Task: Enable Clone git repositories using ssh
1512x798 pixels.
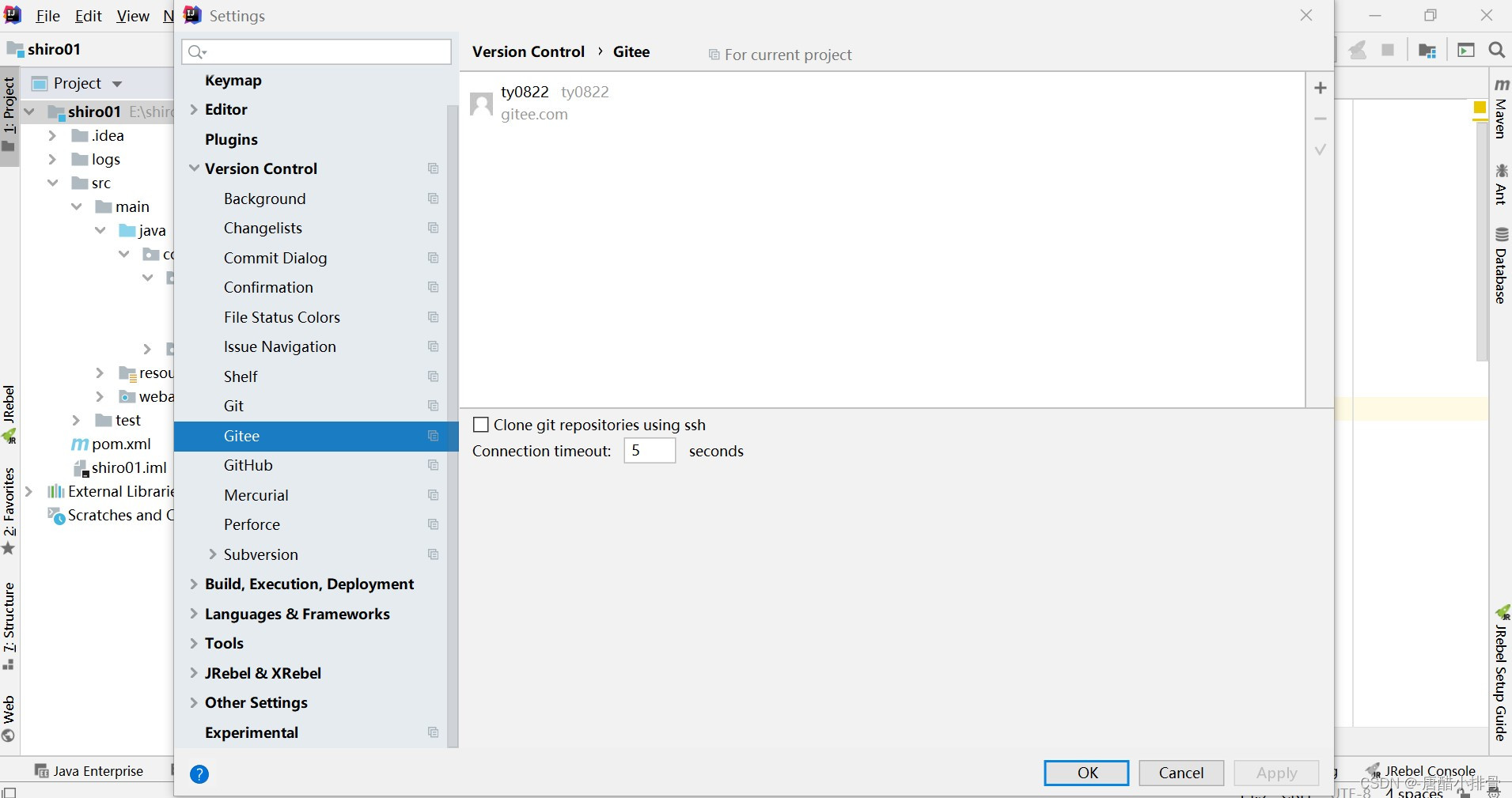Action: (x=480, y=425)
